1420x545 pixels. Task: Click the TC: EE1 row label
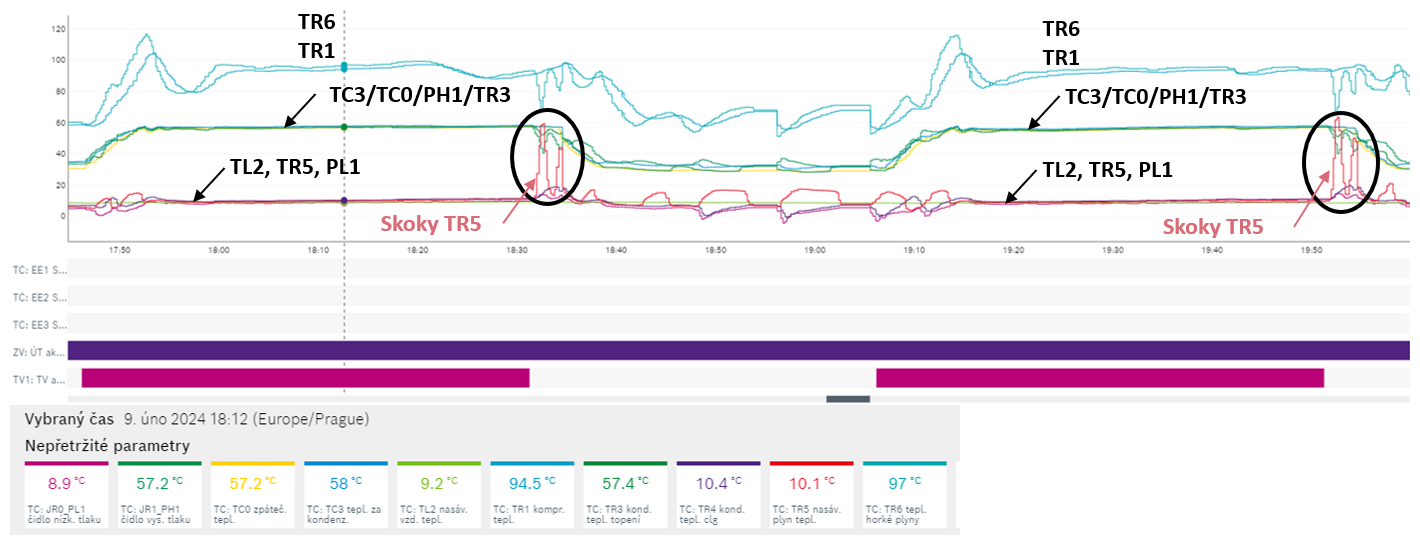point(39,270)
